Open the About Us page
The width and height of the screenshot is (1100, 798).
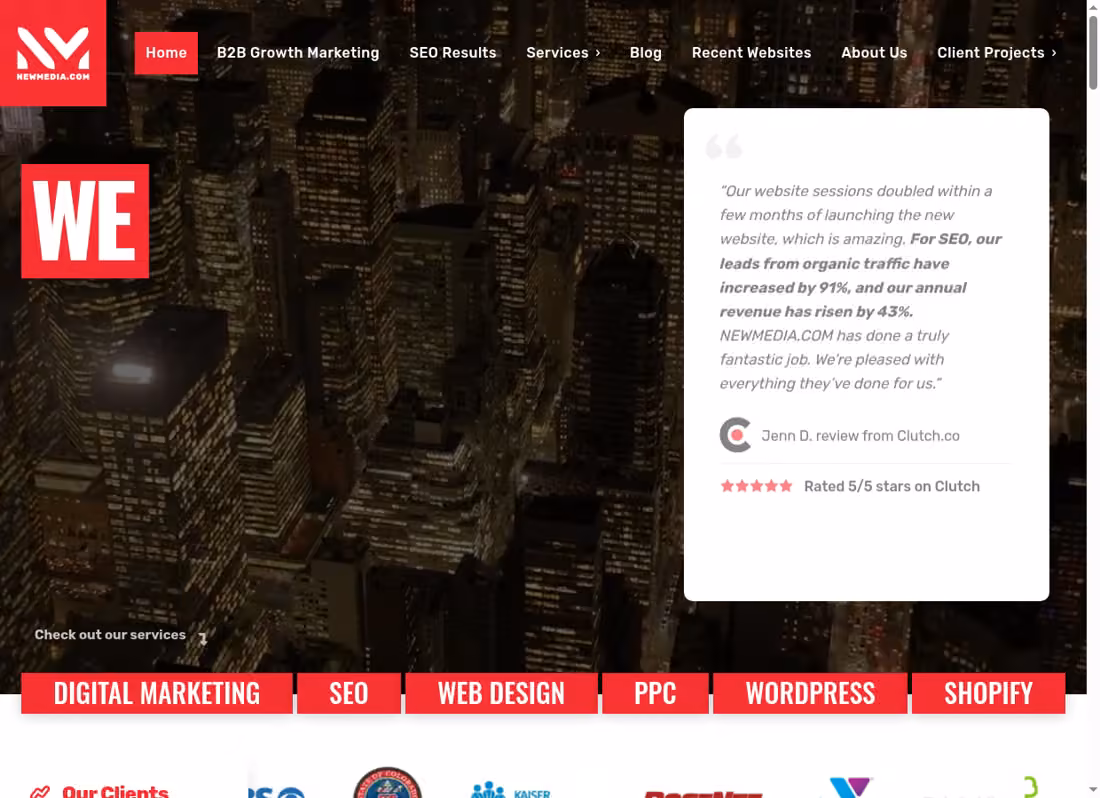[x=874, y=53]
